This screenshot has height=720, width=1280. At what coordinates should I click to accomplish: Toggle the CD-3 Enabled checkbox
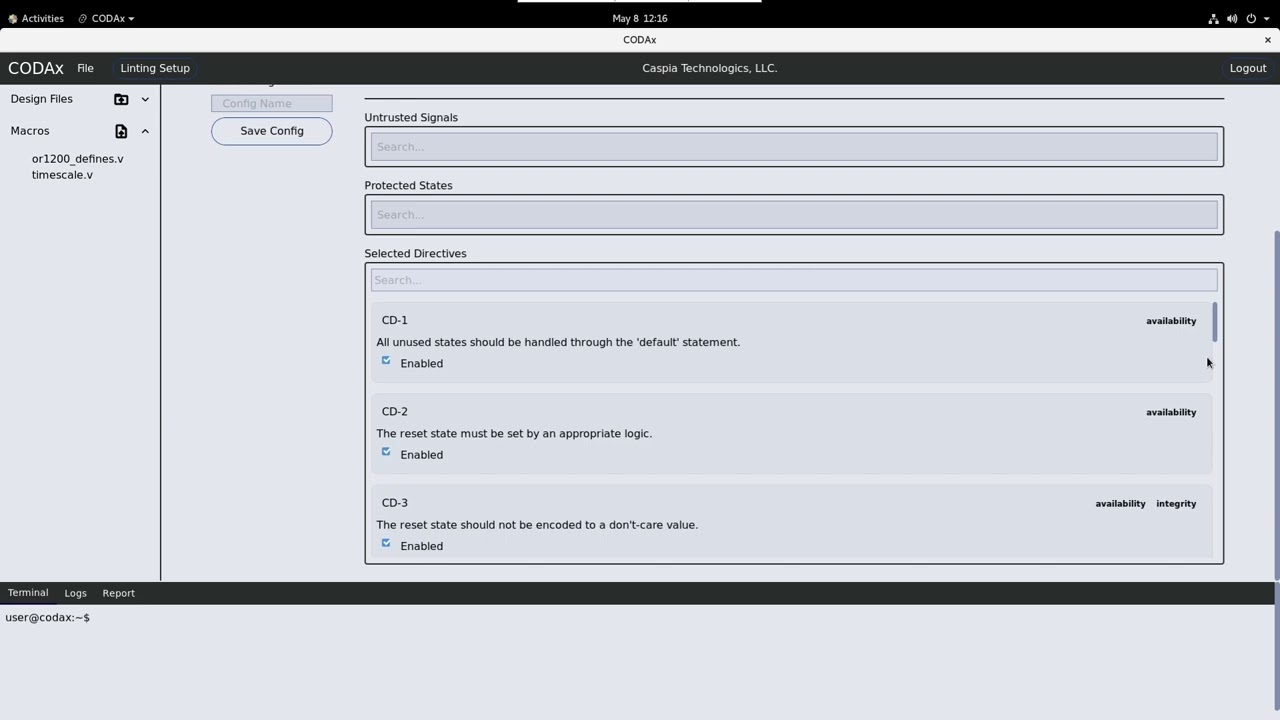pyautogui.click(x=386, y=543)
